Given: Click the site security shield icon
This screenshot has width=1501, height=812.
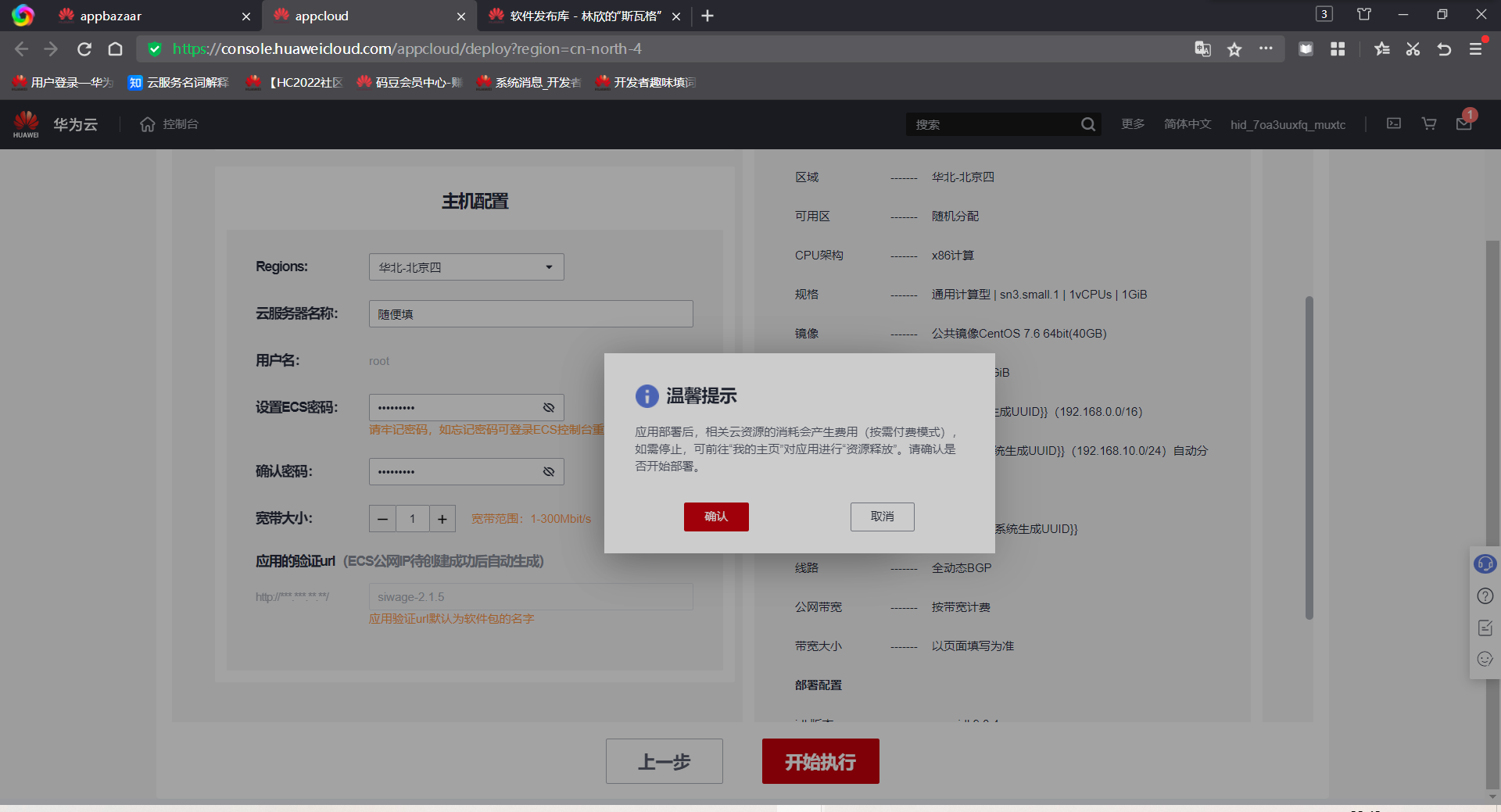Looking at the screenshot, I should (x=155, y=49).
